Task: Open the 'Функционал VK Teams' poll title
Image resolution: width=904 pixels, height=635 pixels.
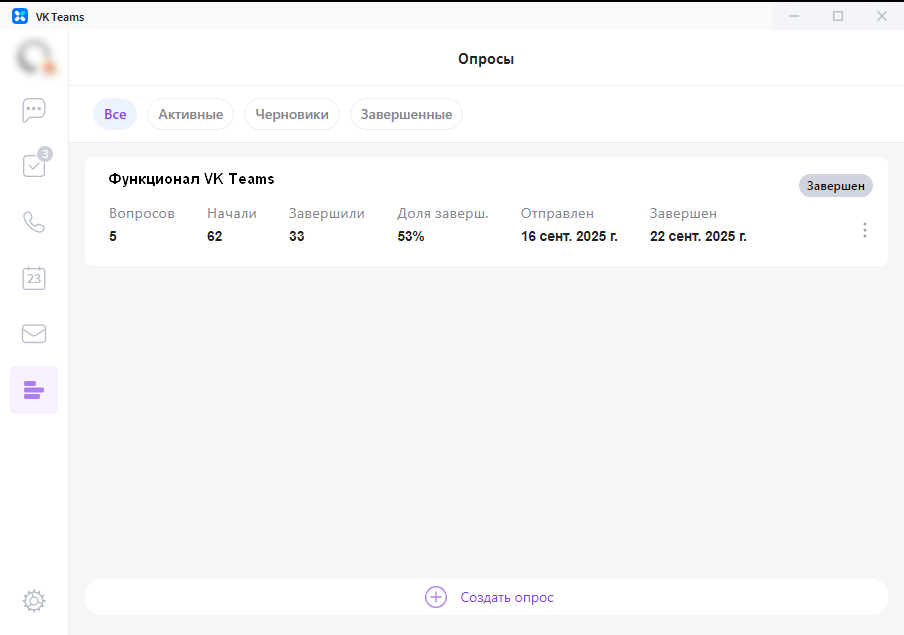Action: (x=191, y=179)
